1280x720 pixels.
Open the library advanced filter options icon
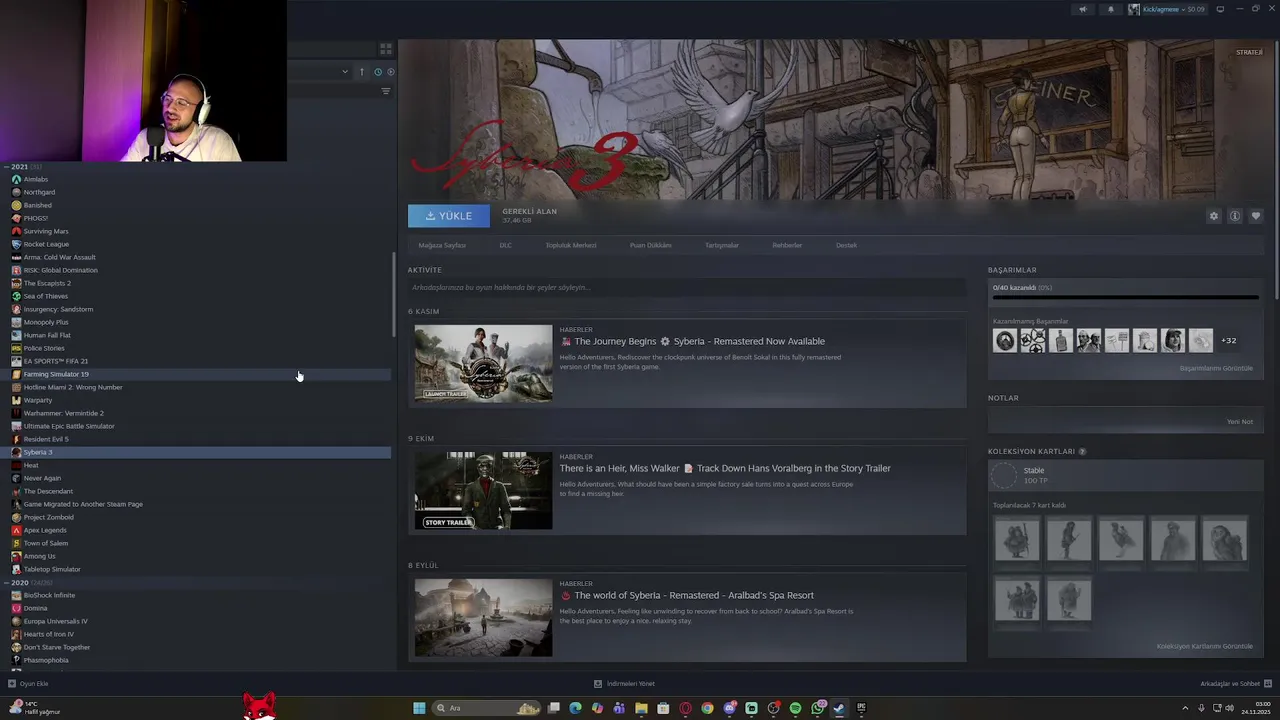click(386, 91)
